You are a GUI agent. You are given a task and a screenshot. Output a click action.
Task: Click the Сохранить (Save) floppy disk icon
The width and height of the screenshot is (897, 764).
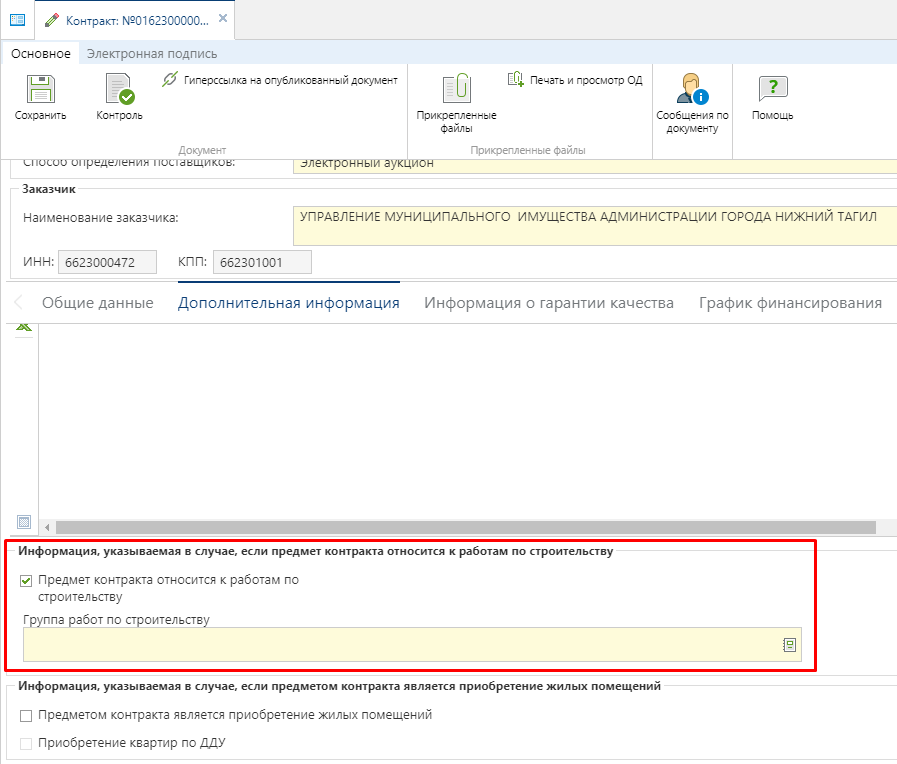click(40, 90)
